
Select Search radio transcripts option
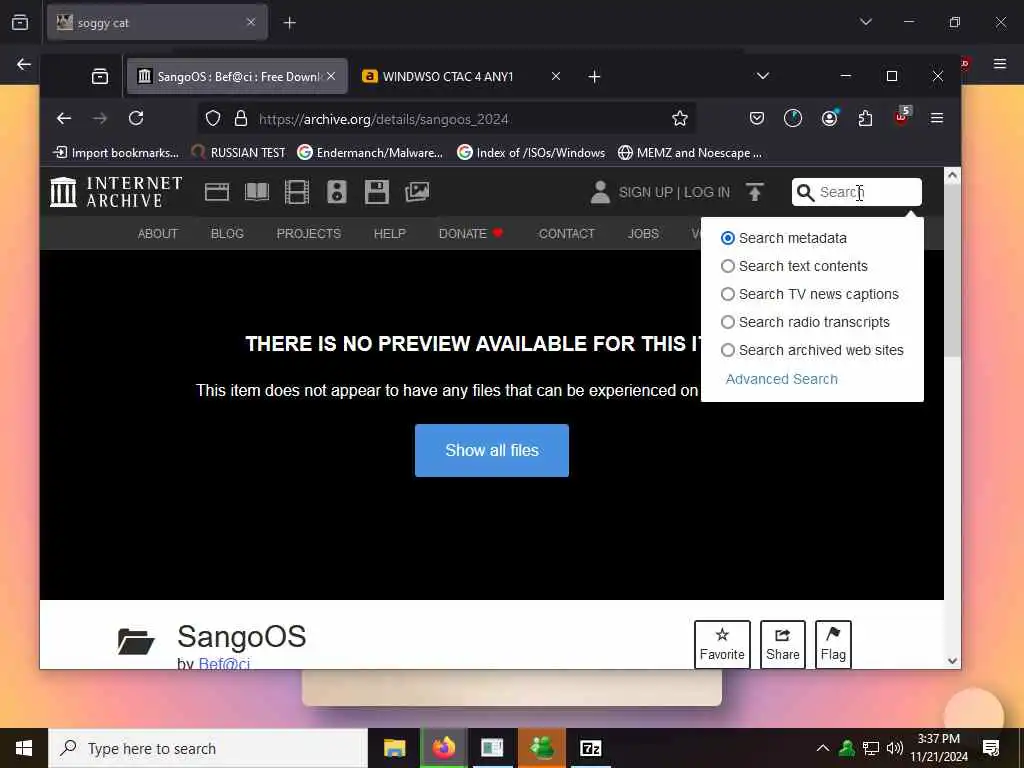728,323
